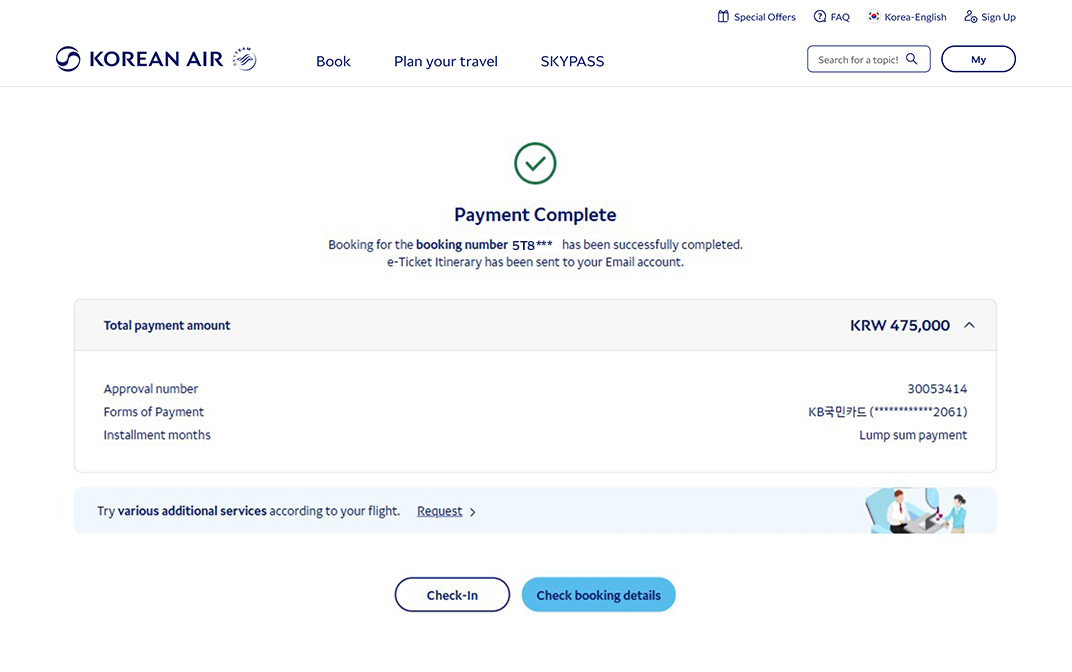Open the Book menu
The width and height of the screenshot is (1072, 672).
tap(333, 61)
